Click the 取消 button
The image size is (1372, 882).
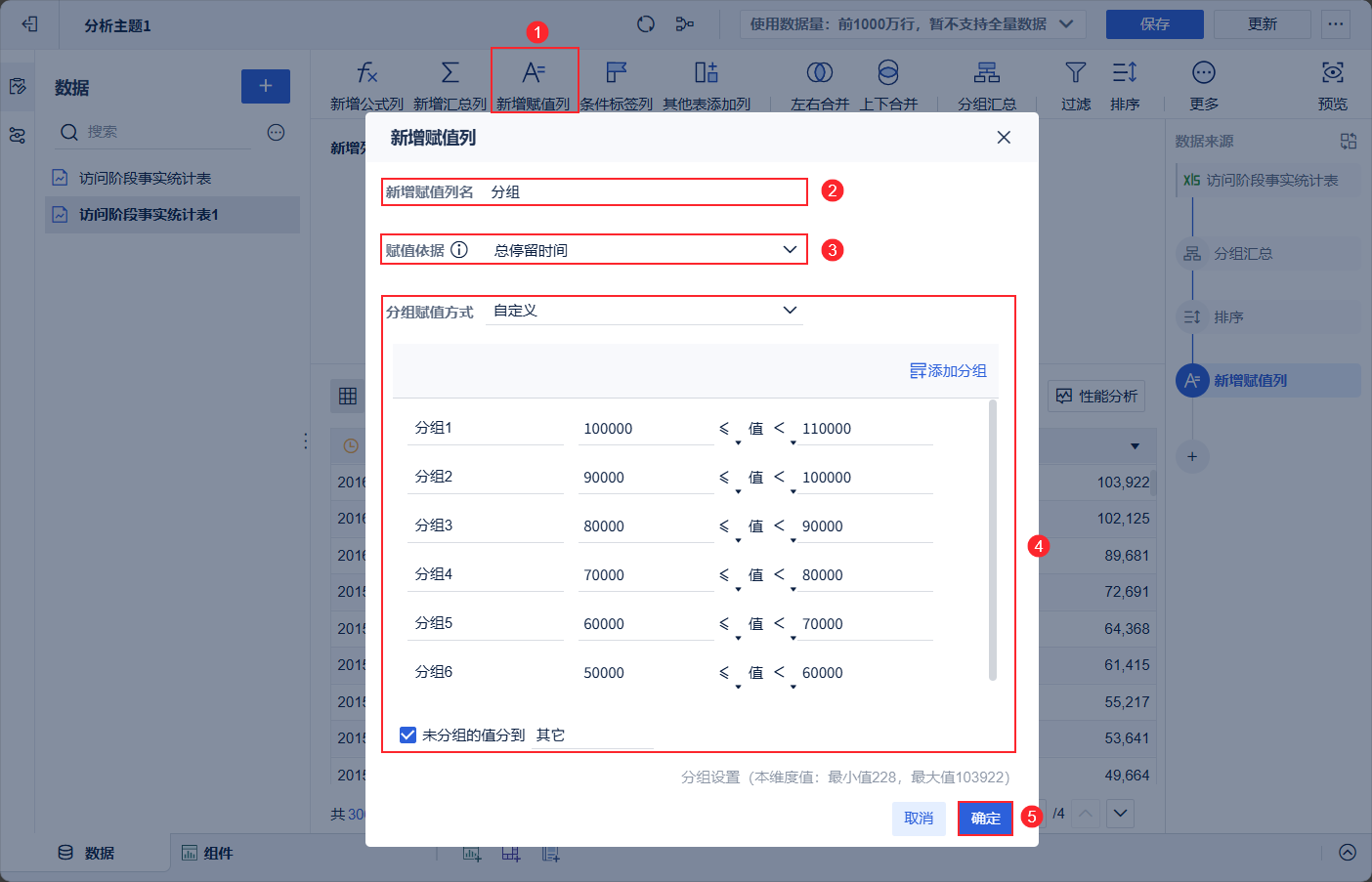919,819
